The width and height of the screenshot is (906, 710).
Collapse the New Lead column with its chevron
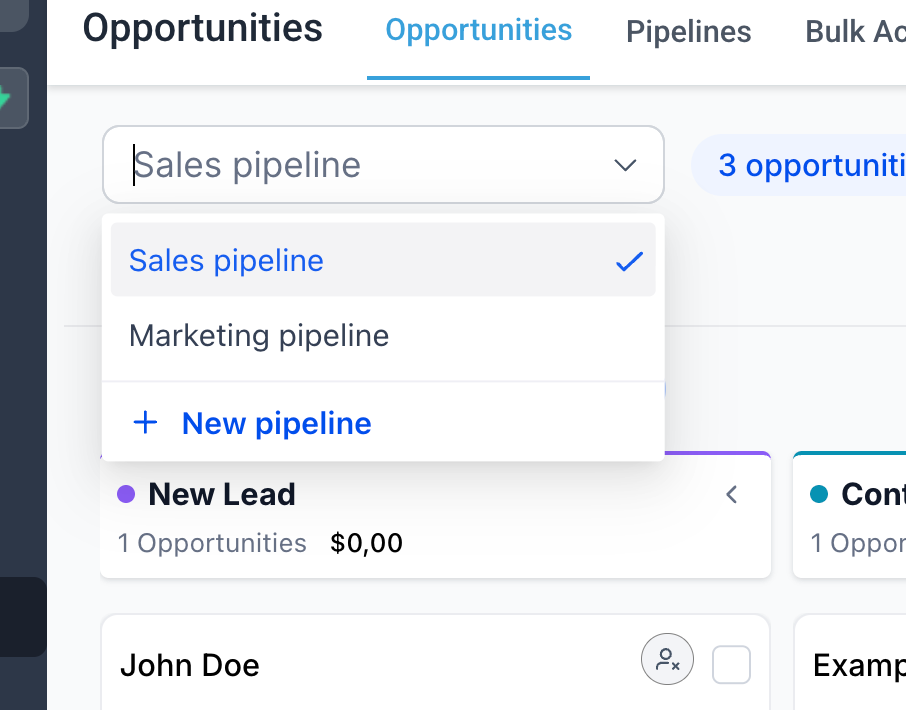[732, 495]
